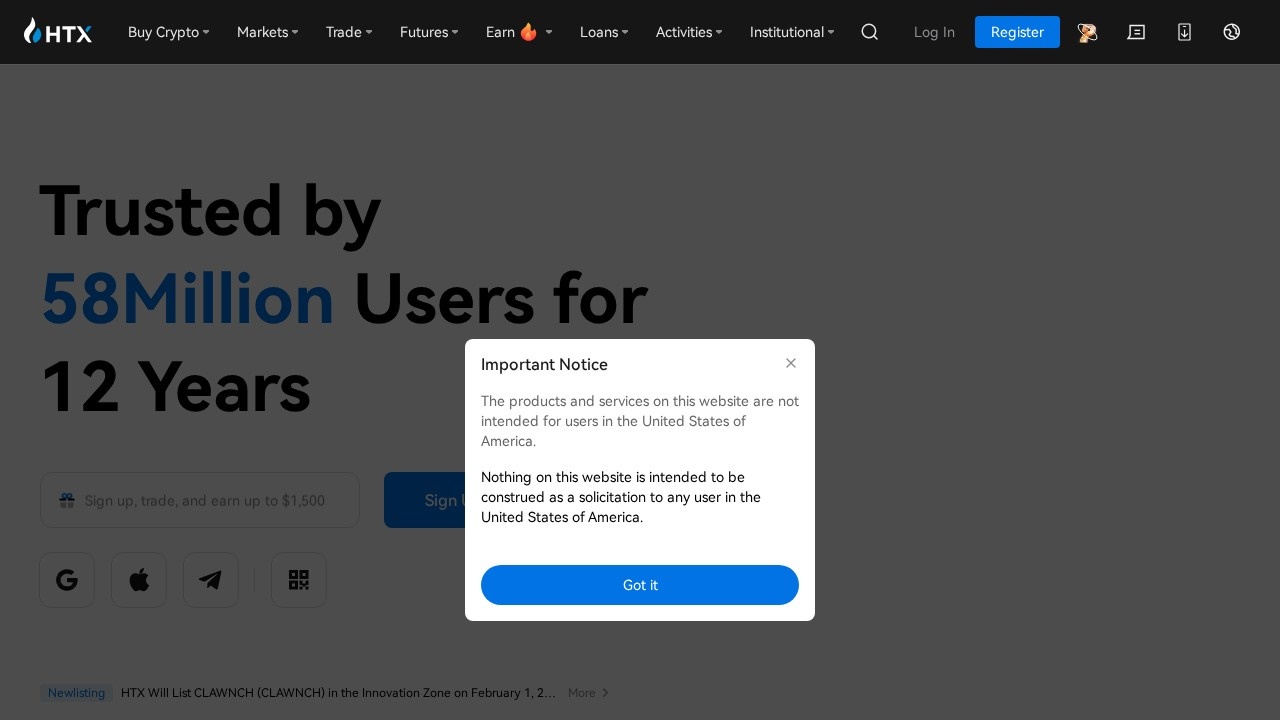The image size is (1280, 720).
Task: Expand the Earn dropdown menu
Action: (518, 32)
